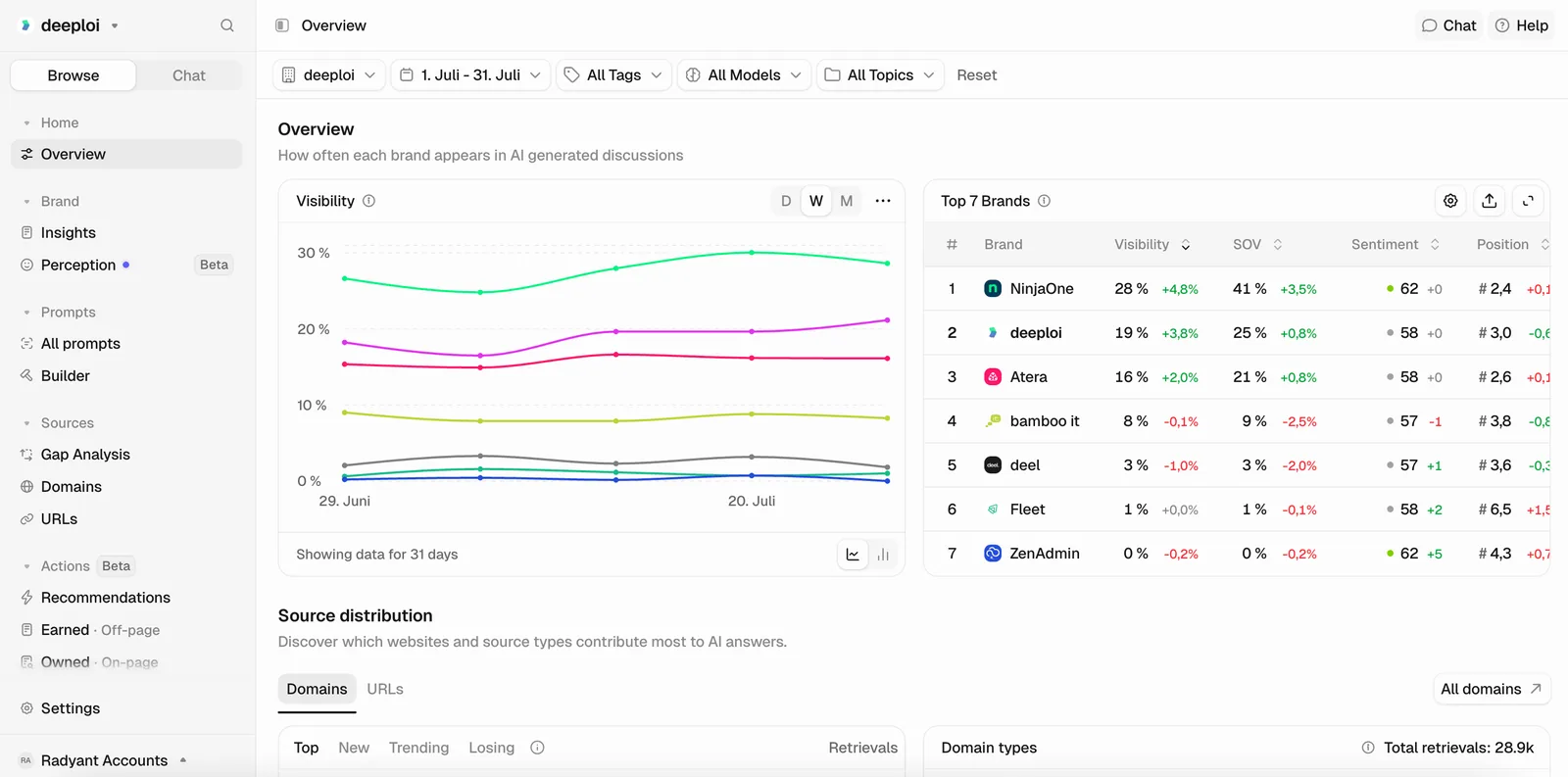Viewport: 1568px width, 777px height.
Task: Collapse the Home sidebar section
Action: (x=51, y=123)
